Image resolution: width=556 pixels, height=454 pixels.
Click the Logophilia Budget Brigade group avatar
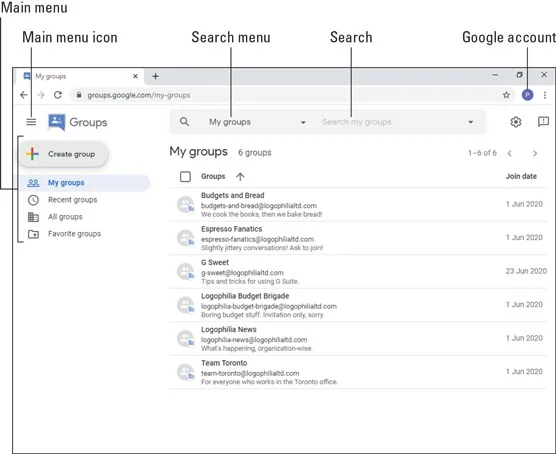click(x=186, y=305)
